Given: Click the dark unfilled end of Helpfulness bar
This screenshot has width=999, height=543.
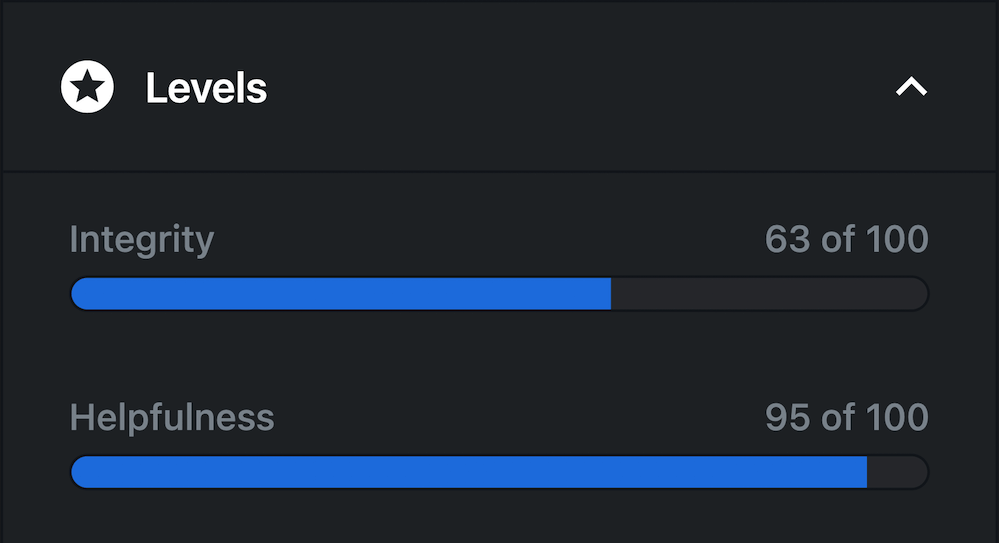Looking at the screenshot, I should click(x=896, y=472).
